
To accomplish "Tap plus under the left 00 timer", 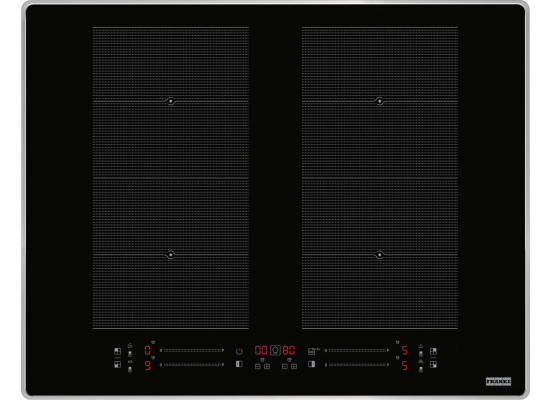I will pyautogui.click(x=267, y=366).
